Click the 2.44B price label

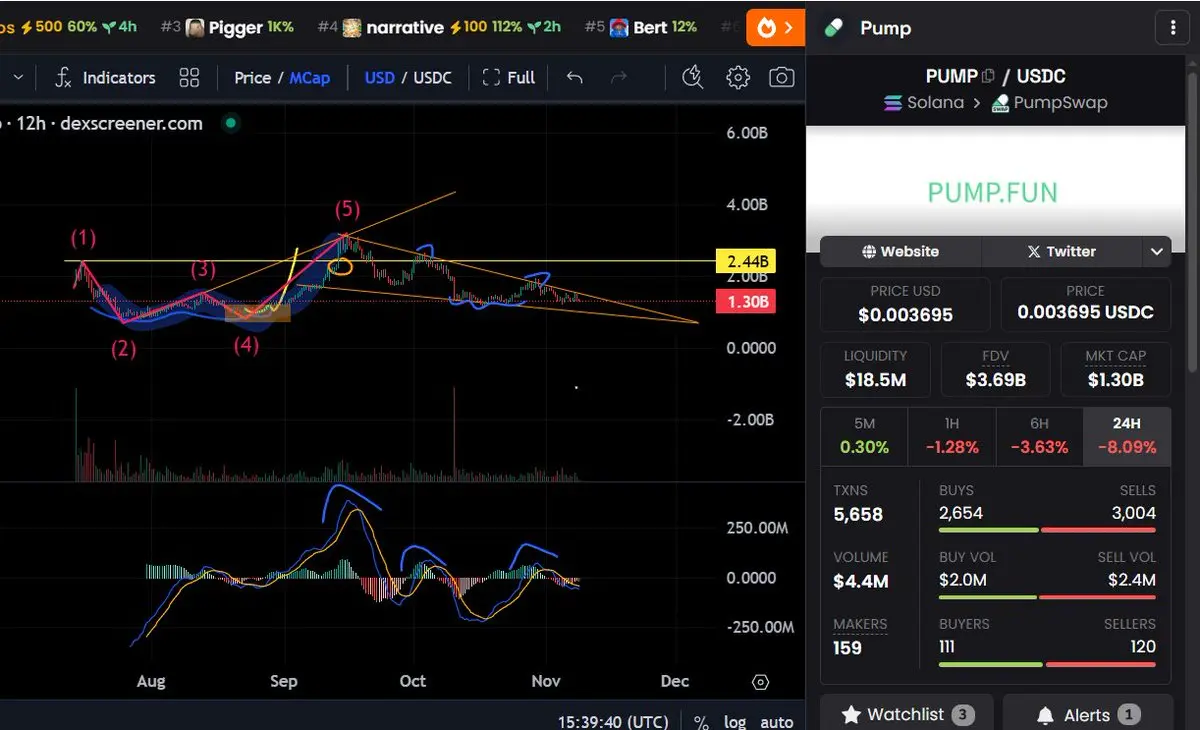click(x=747, y=262)
